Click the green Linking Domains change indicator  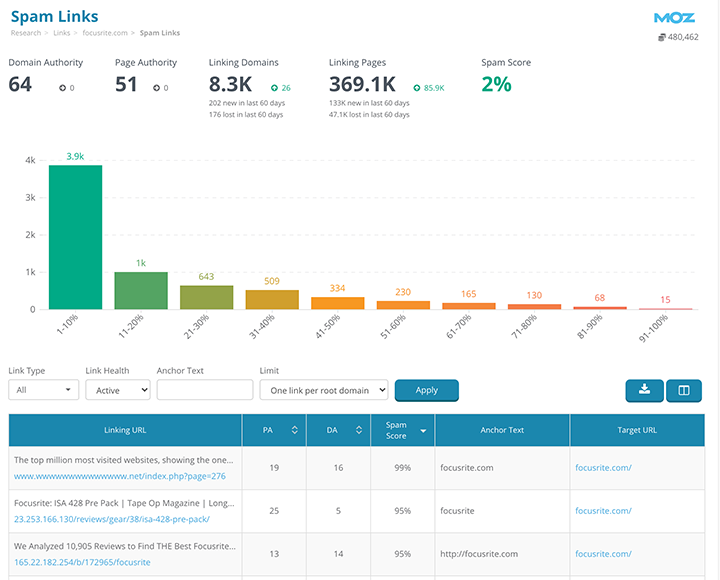tap(280, 88)
